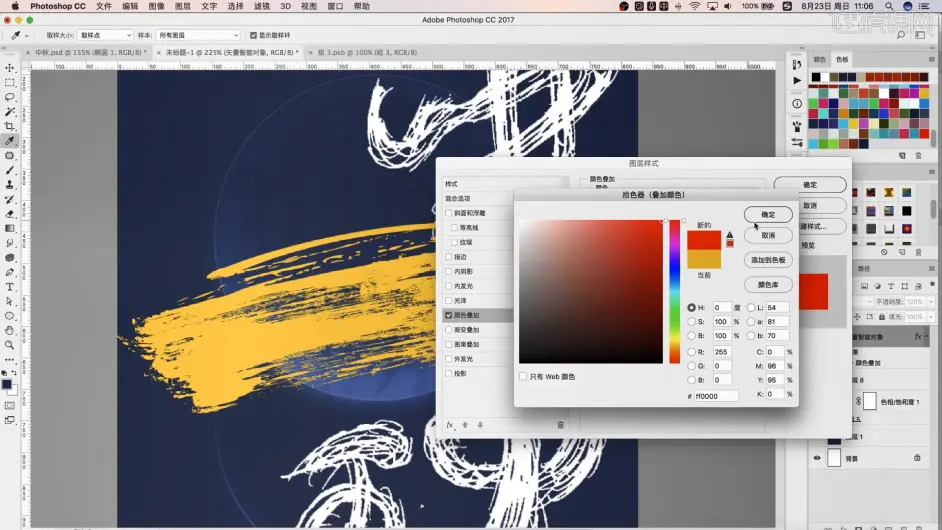Click 确定 in color picker dialog
Image resolution: width=942 pixels, height=530 pixels.
pos(768,215)
